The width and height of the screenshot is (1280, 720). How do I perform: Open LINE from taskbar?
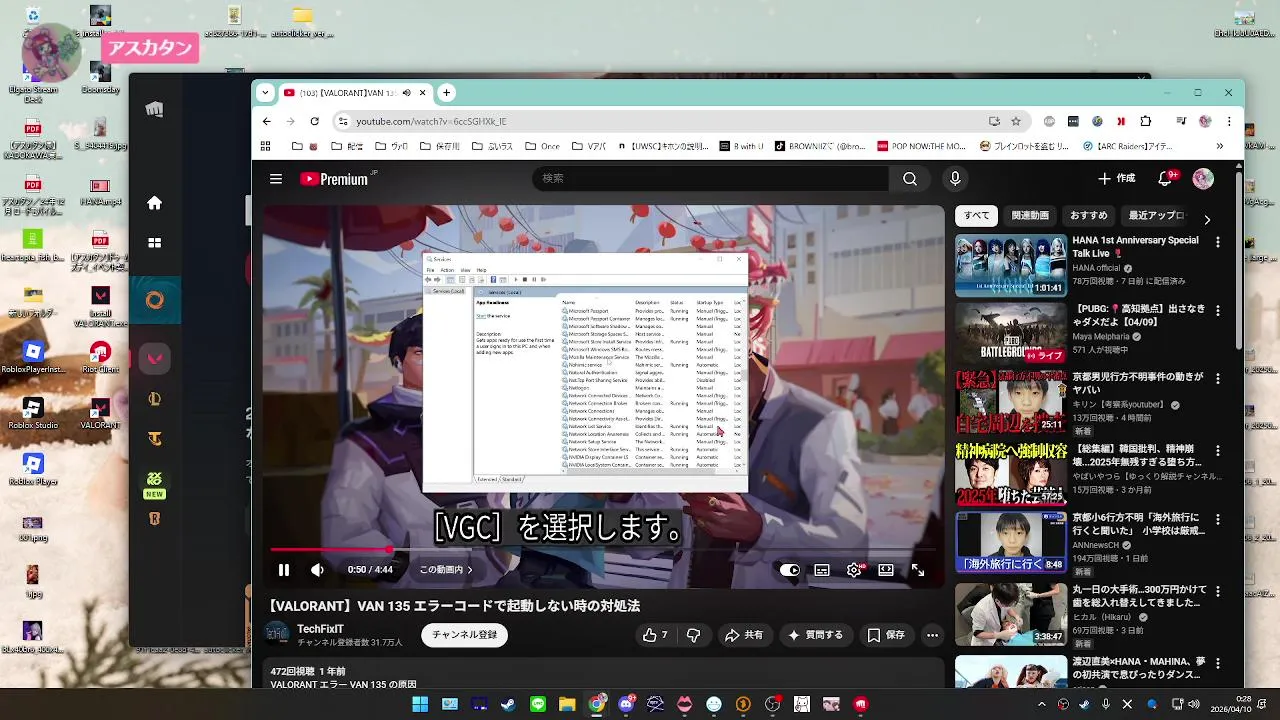pos(538,704)
